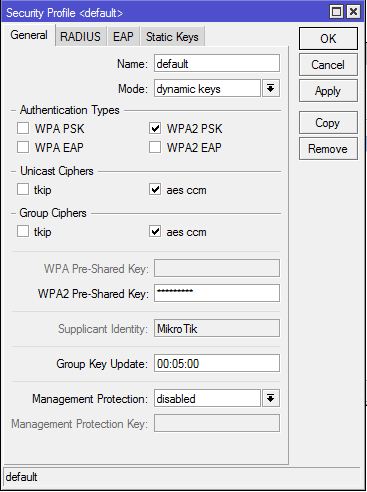367x492 pixels.
Task: Uncheck the WPA2 PSK checkbox
Action: (x=155, y=128)
